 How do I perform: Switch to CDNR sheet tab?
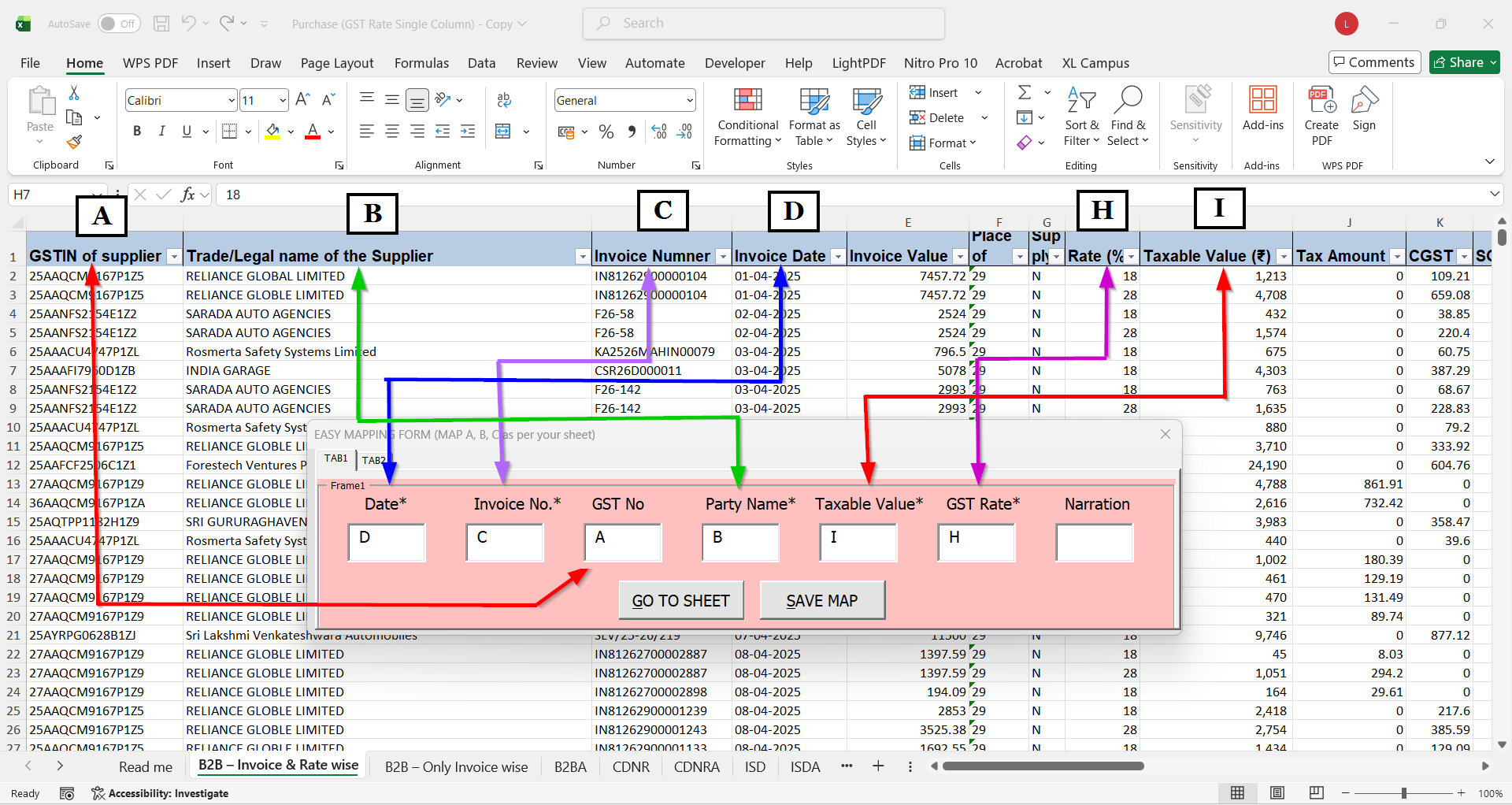(631, 767)
